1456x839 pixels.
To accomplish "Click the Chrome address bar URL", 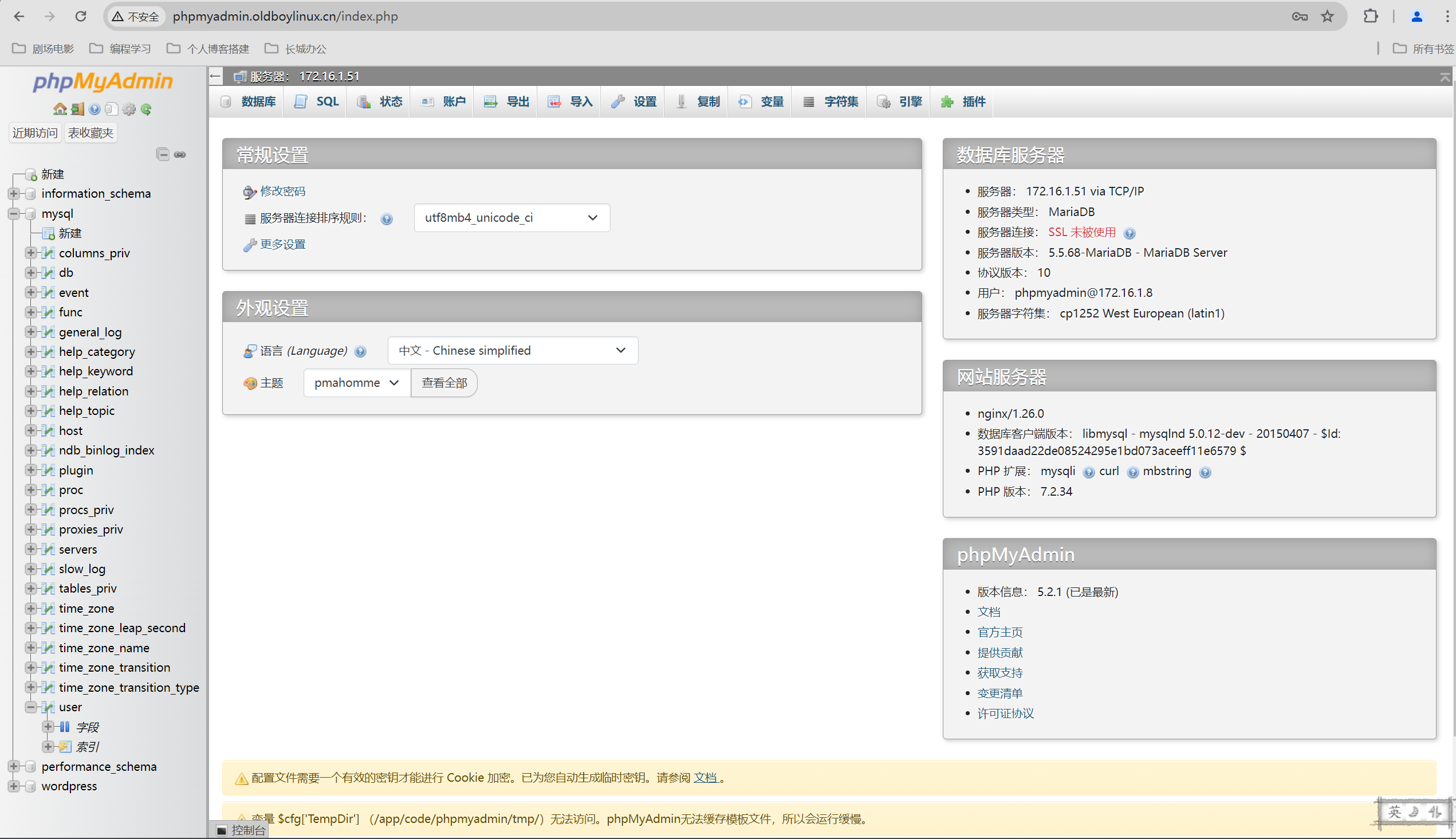I will coord(285,16).
